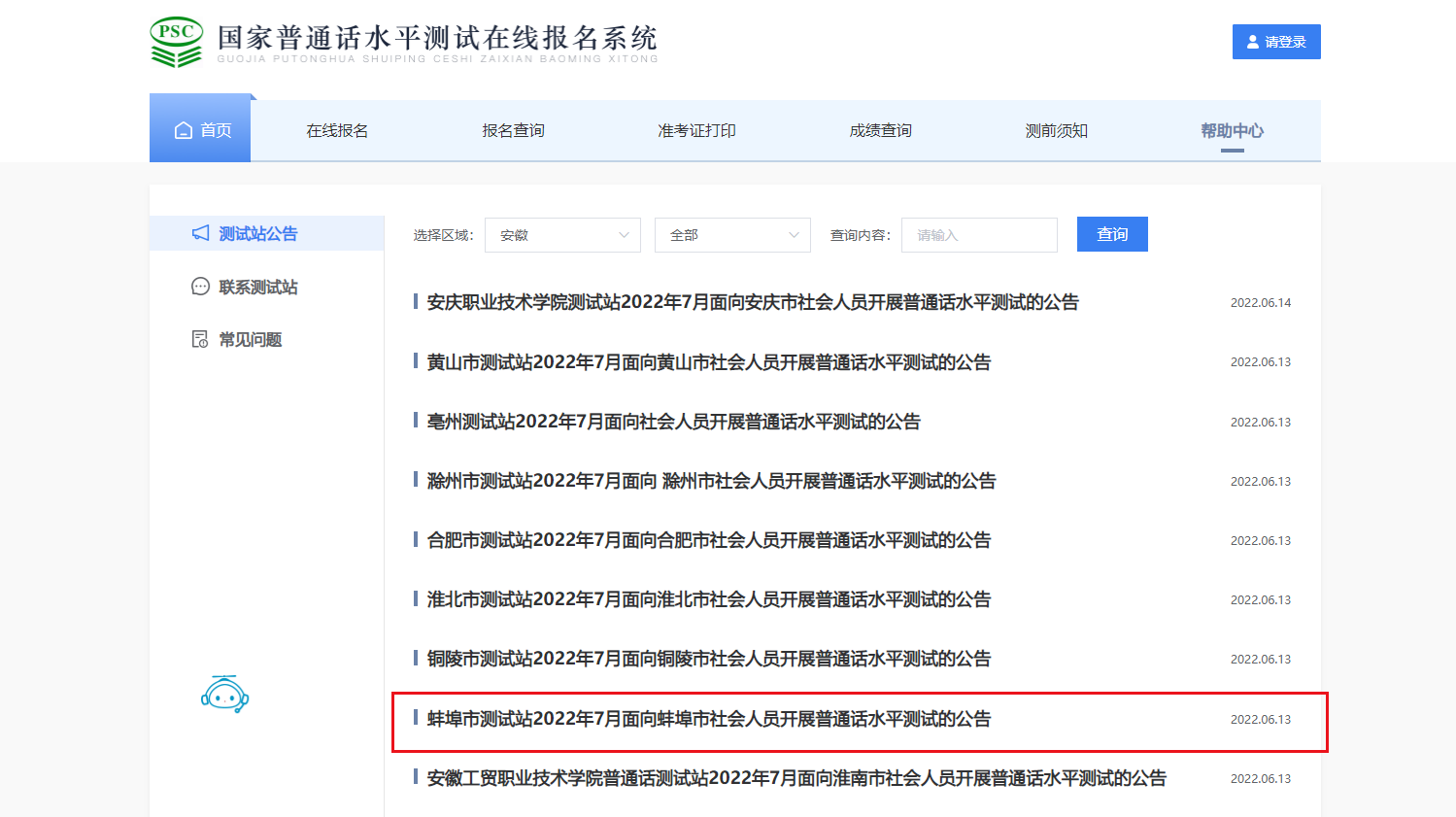Focus the 查询内容 input field
The image size is (1456, 817).
[979, 235]
